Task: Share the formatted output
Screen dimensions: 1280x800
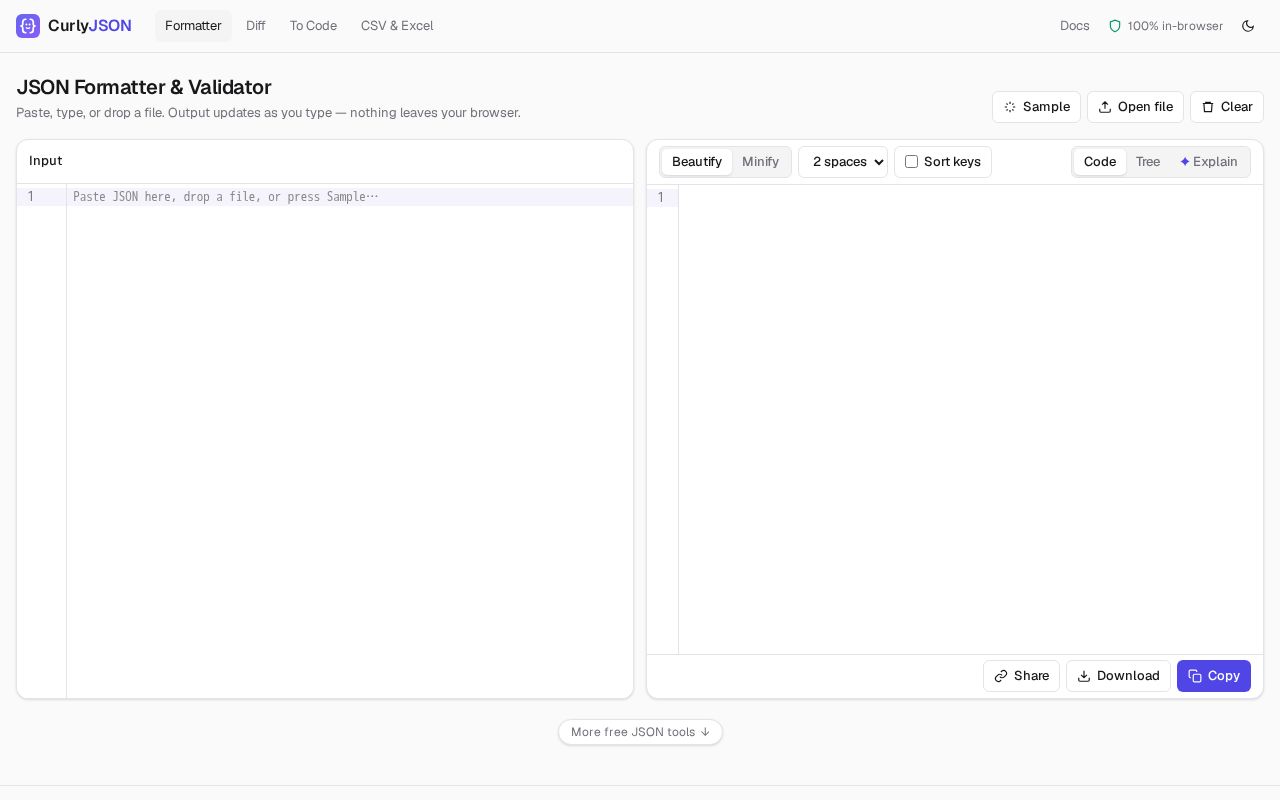Action: click(1021, 676)
